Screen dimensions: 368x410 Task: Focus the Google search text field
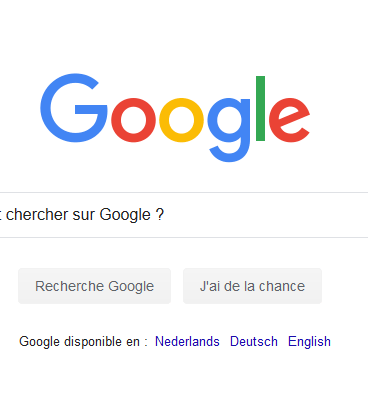pos(184,215)
